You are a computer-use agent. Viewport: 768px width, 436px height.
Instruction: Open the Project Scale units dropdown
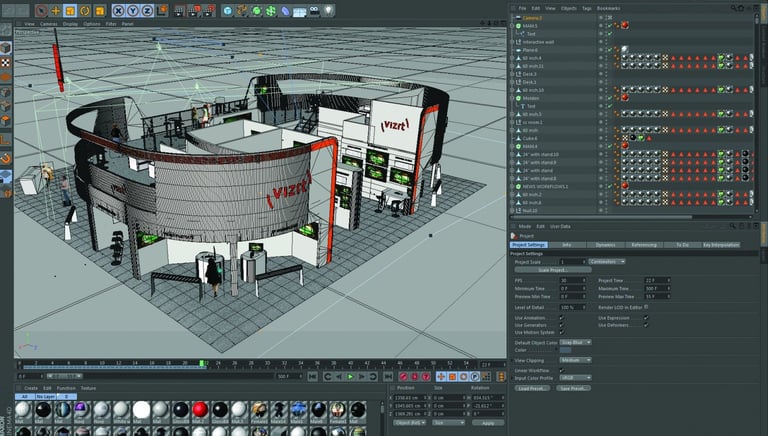(x=607, y=262)
